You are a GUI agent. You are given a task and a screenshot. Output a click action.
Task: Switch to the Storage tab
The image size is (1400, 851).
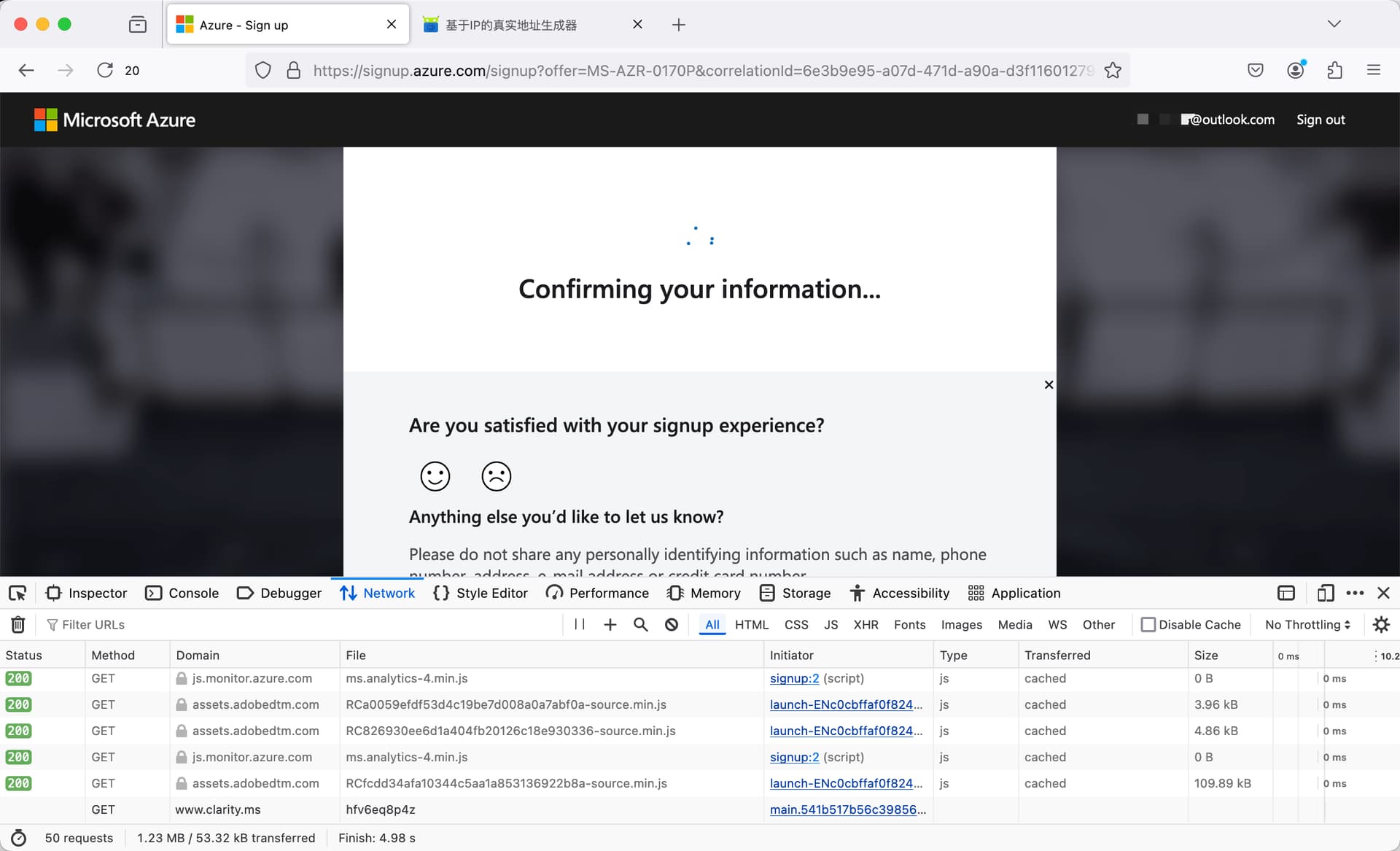click(x=796, y=593)
